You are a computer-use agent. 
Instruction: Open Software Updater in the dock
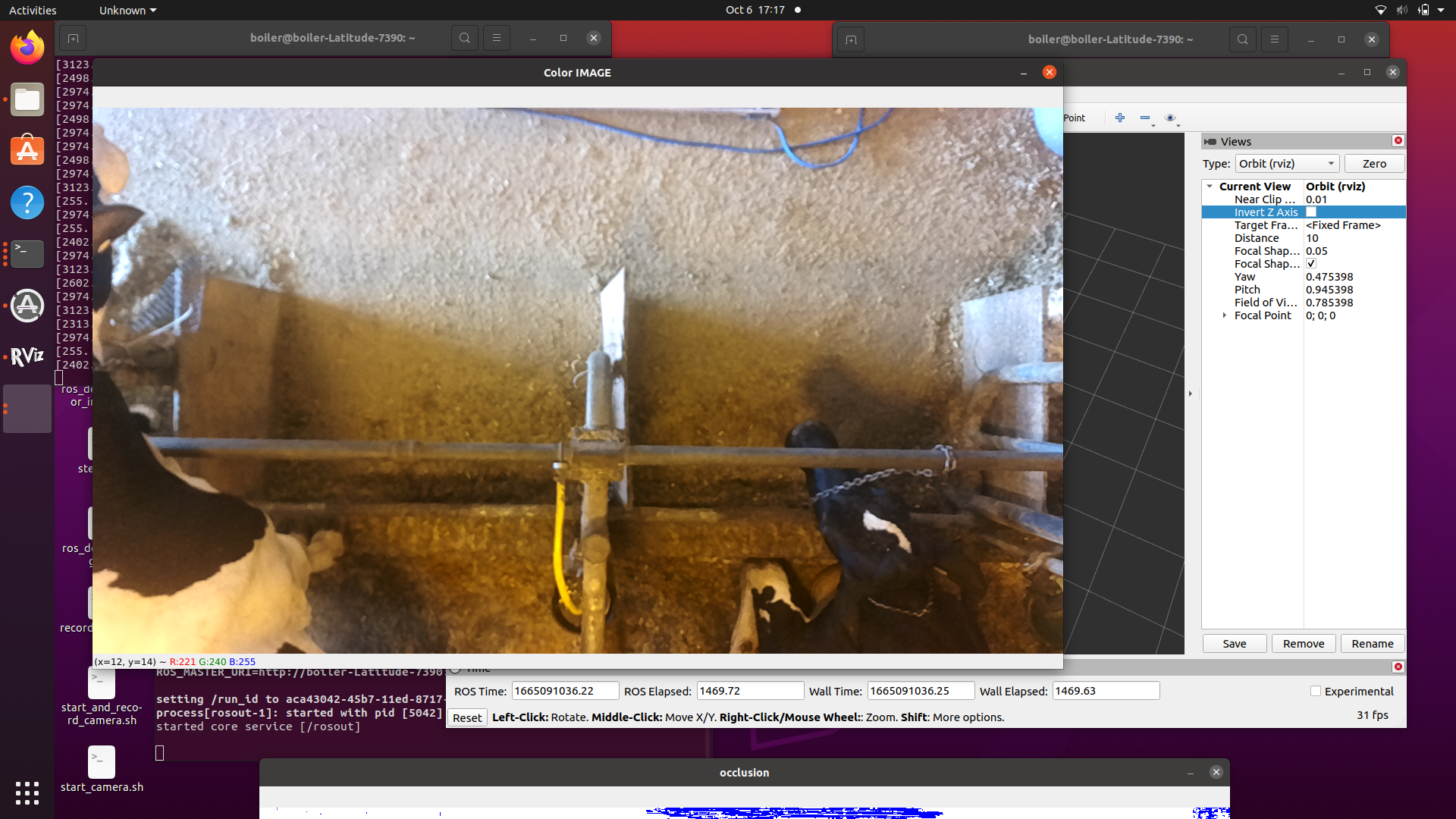(x=27, y=306)
